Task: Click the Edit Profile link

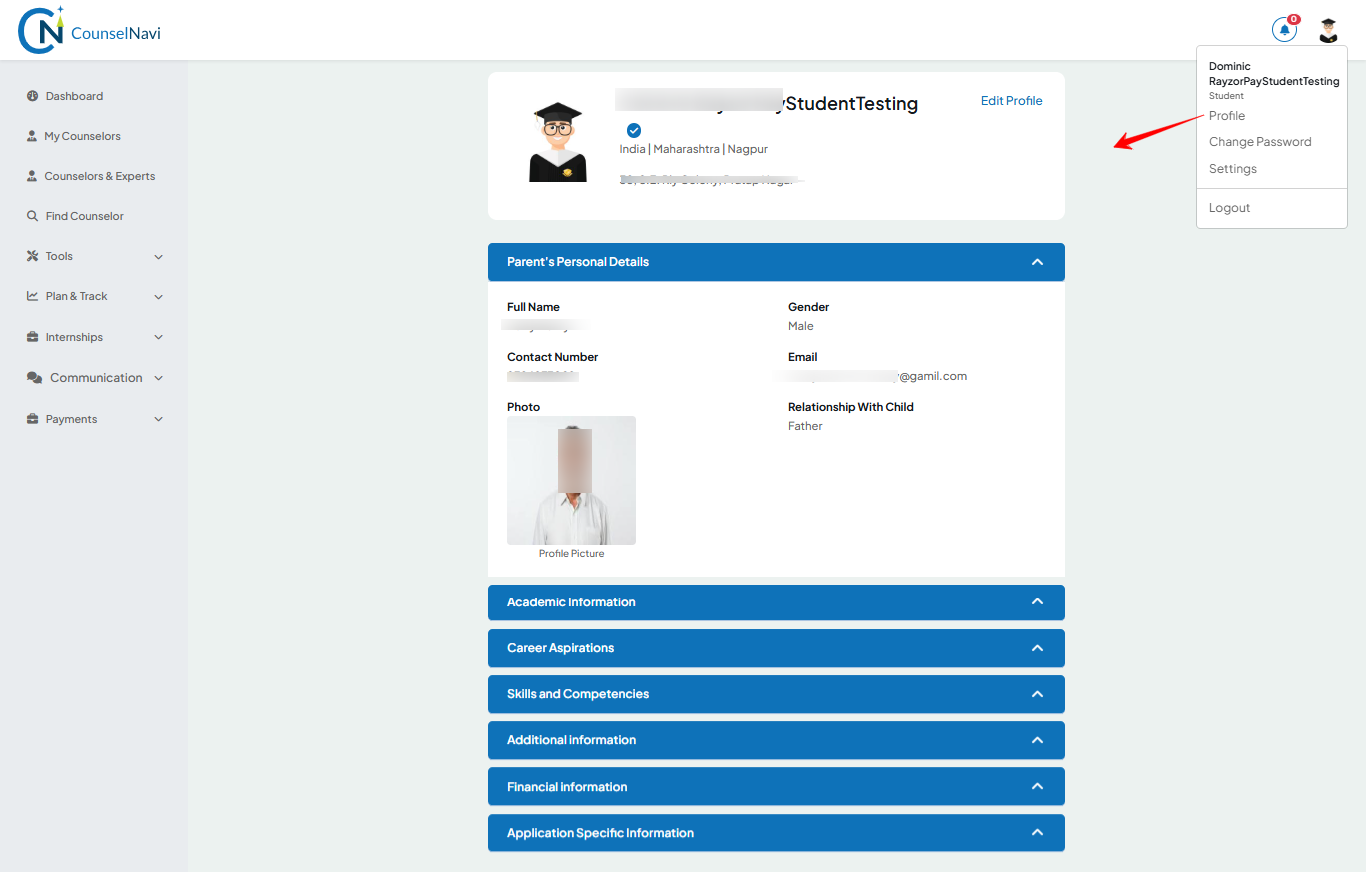Action: tap(1011, 100)
